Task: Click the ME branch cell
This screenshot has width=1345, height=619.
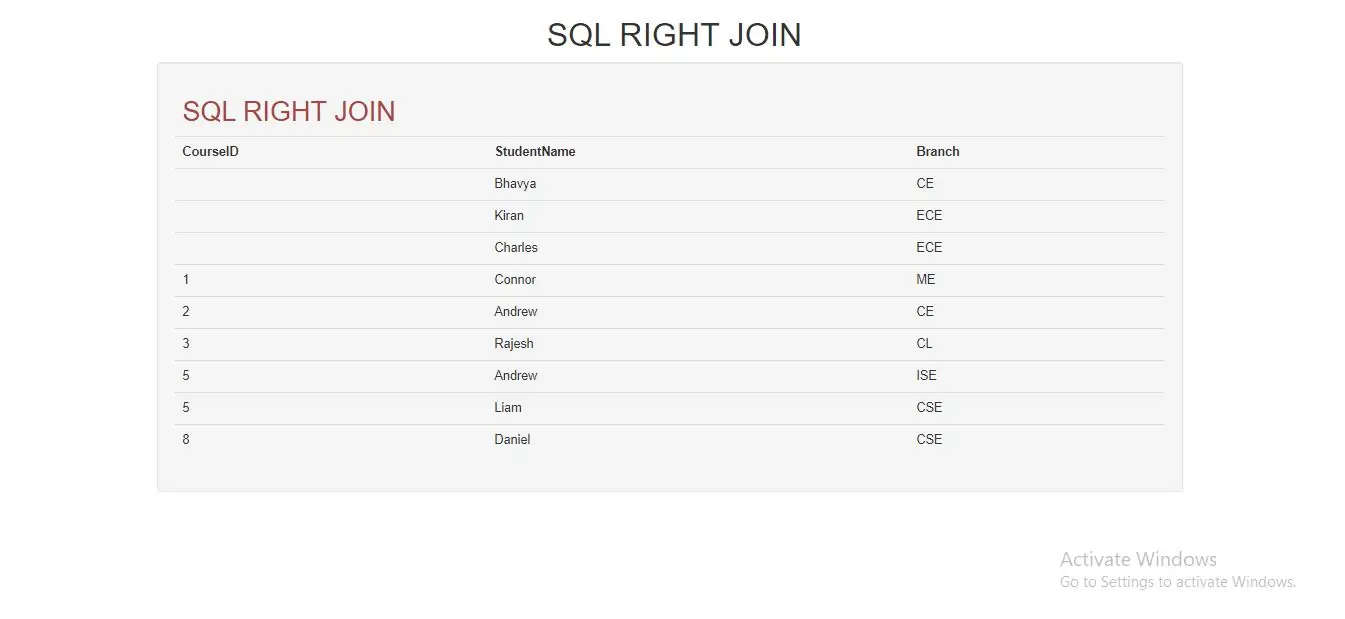Action: 926,280
